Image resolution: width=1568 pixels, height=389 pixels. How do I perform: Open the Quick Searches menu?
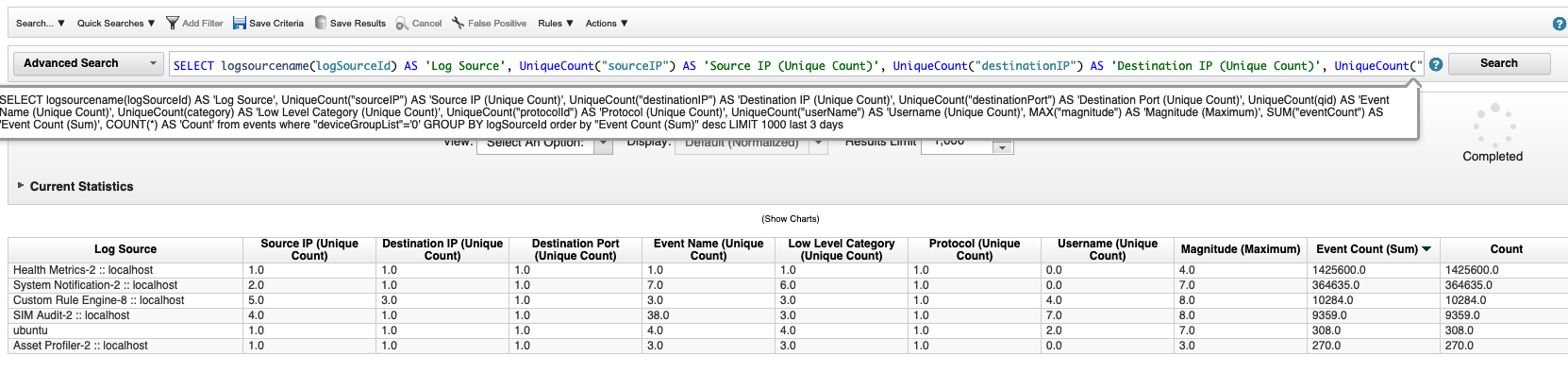click(115, 23)
